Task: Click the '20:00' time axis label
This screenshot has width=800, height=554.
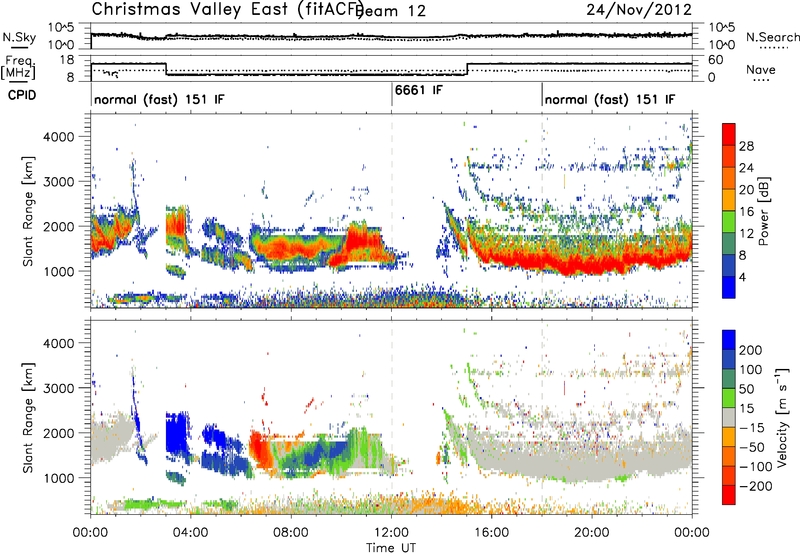Action: click(592, 533)
